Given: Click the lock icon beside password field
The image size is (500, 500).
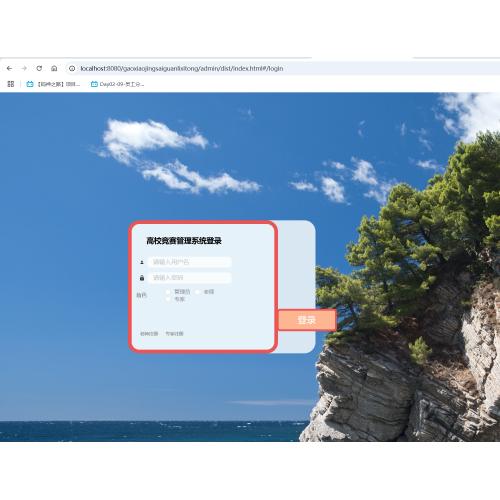Looking at the screenshot, I should click(142, 278).
